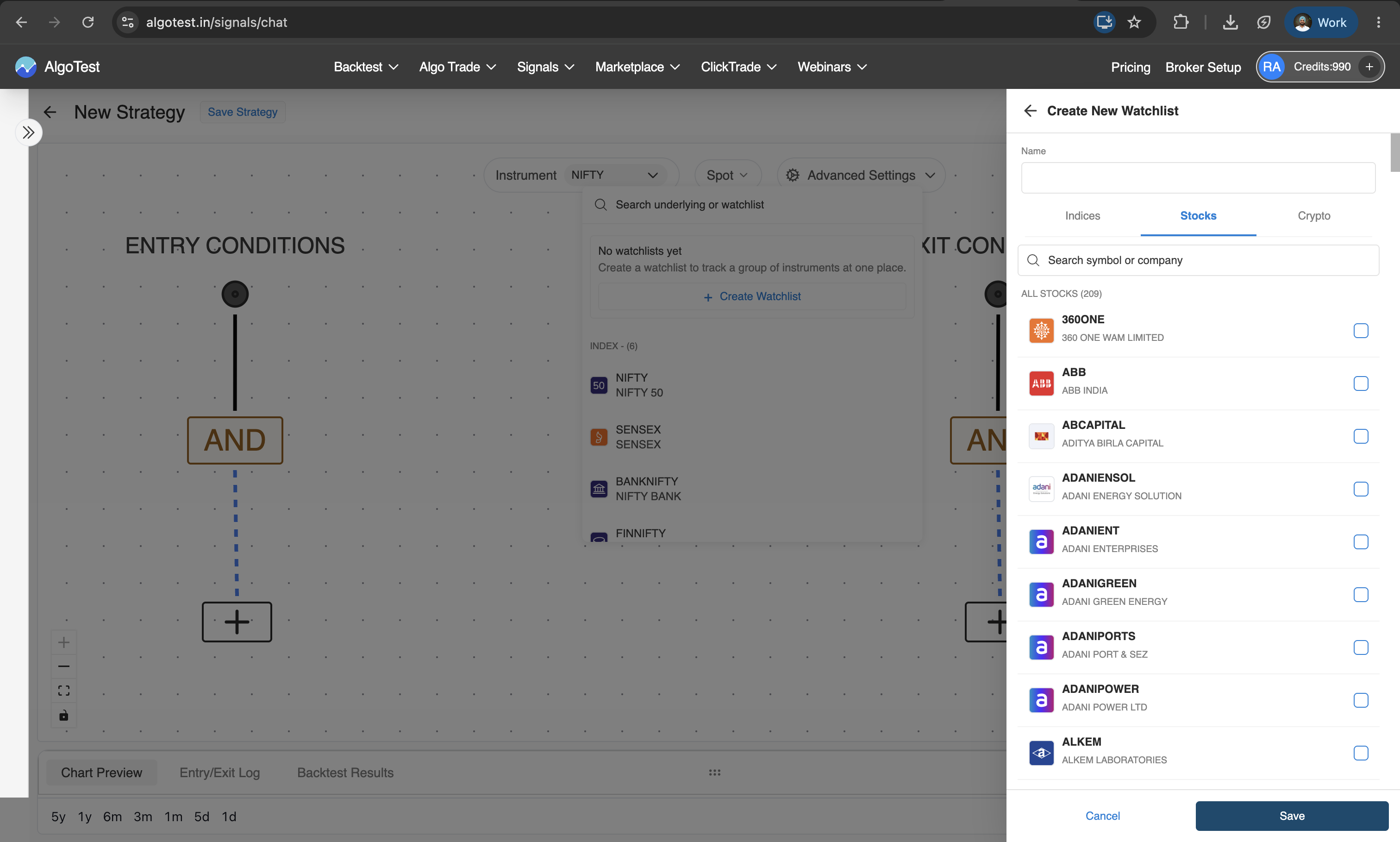Select ABCAPITAL stock checkbox
This screenshot has height=842, width=1400.
coord(1361,436)
